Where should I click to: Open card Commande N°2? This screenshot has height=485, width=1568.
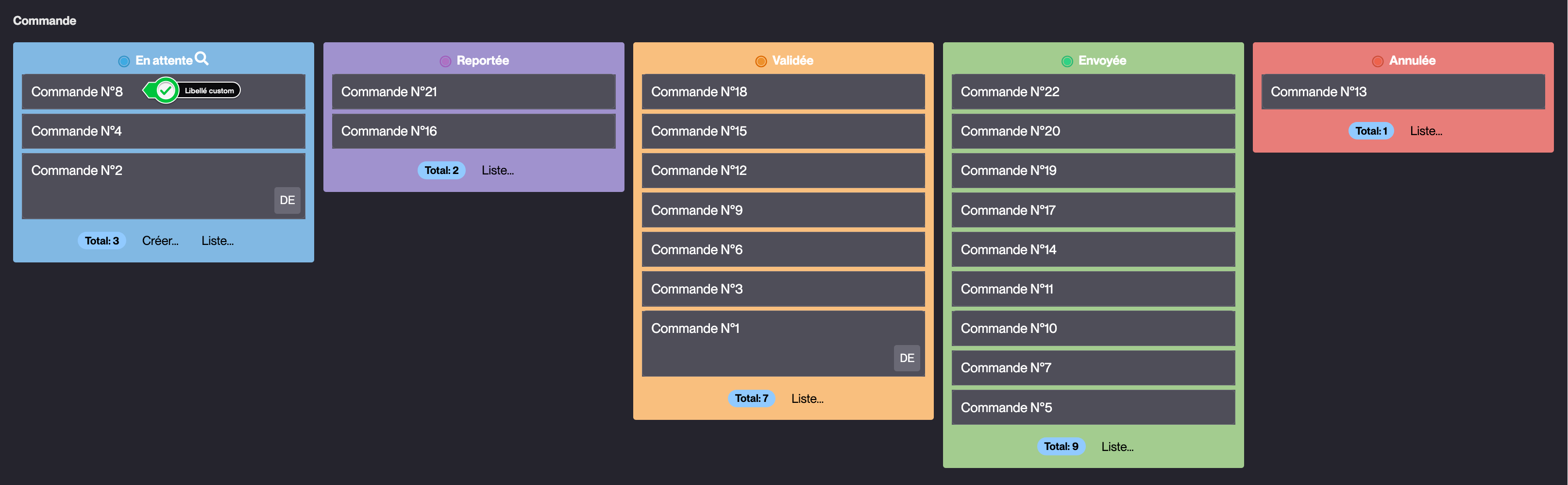(x=164, y=187)
